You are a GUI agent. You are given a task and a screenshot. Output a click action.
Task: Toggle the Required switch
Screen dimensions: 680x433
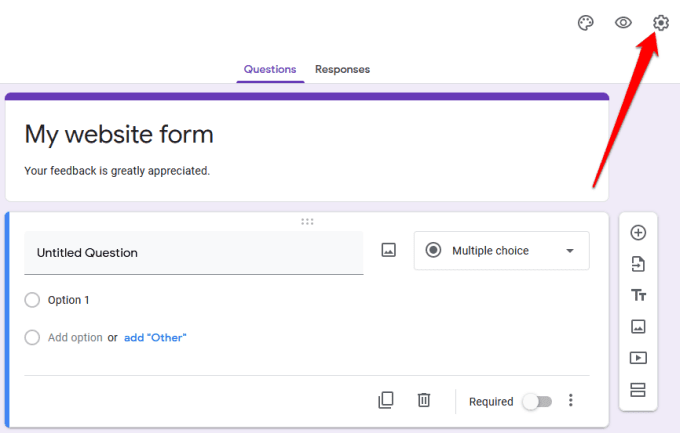click(x=536, y=401)
